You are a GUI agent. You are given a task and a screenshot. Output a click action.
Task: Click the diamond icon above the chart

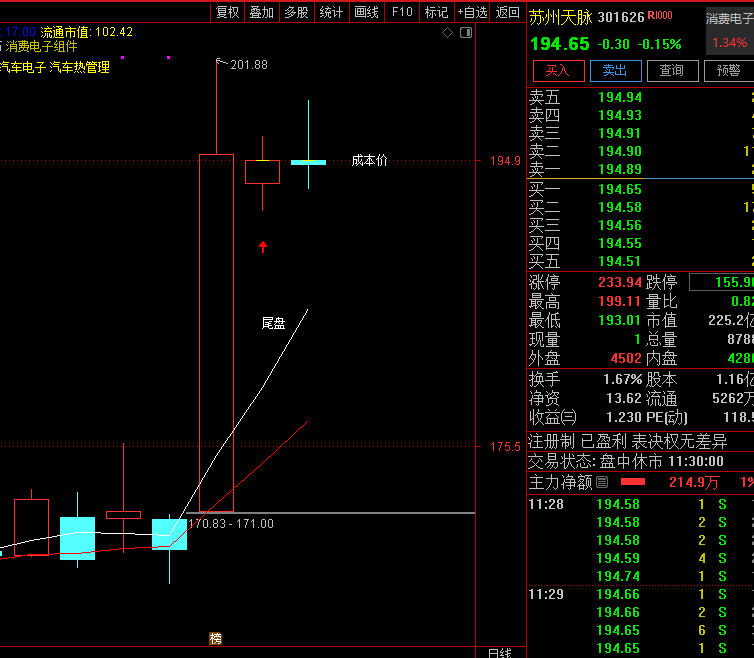click(448, 33)
